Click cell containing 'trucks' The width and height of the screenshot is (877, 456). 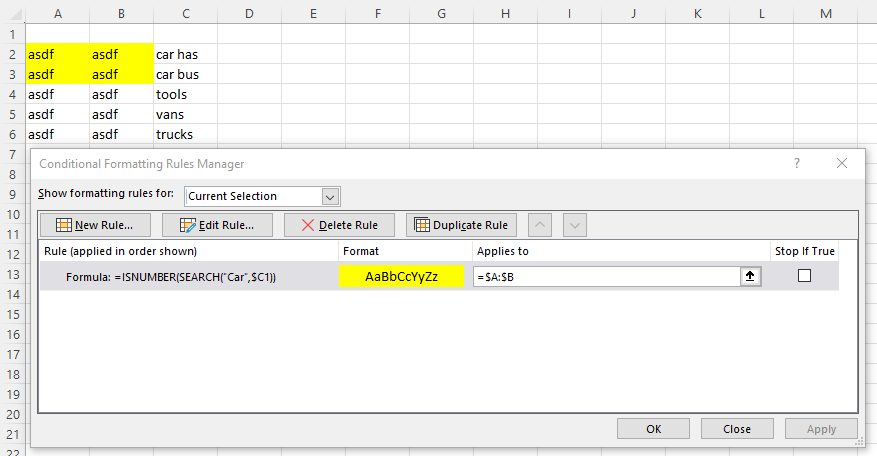[x=186, y=134]
